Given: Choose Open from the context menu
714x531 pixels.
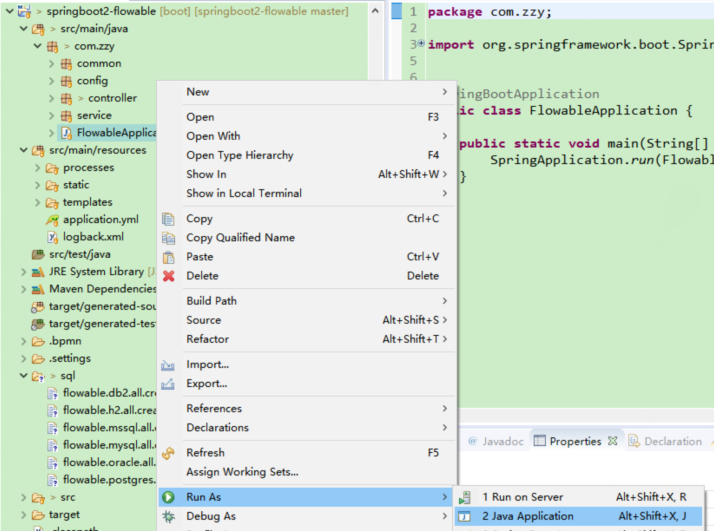Looking at the screenshot, I should (307, 117).
